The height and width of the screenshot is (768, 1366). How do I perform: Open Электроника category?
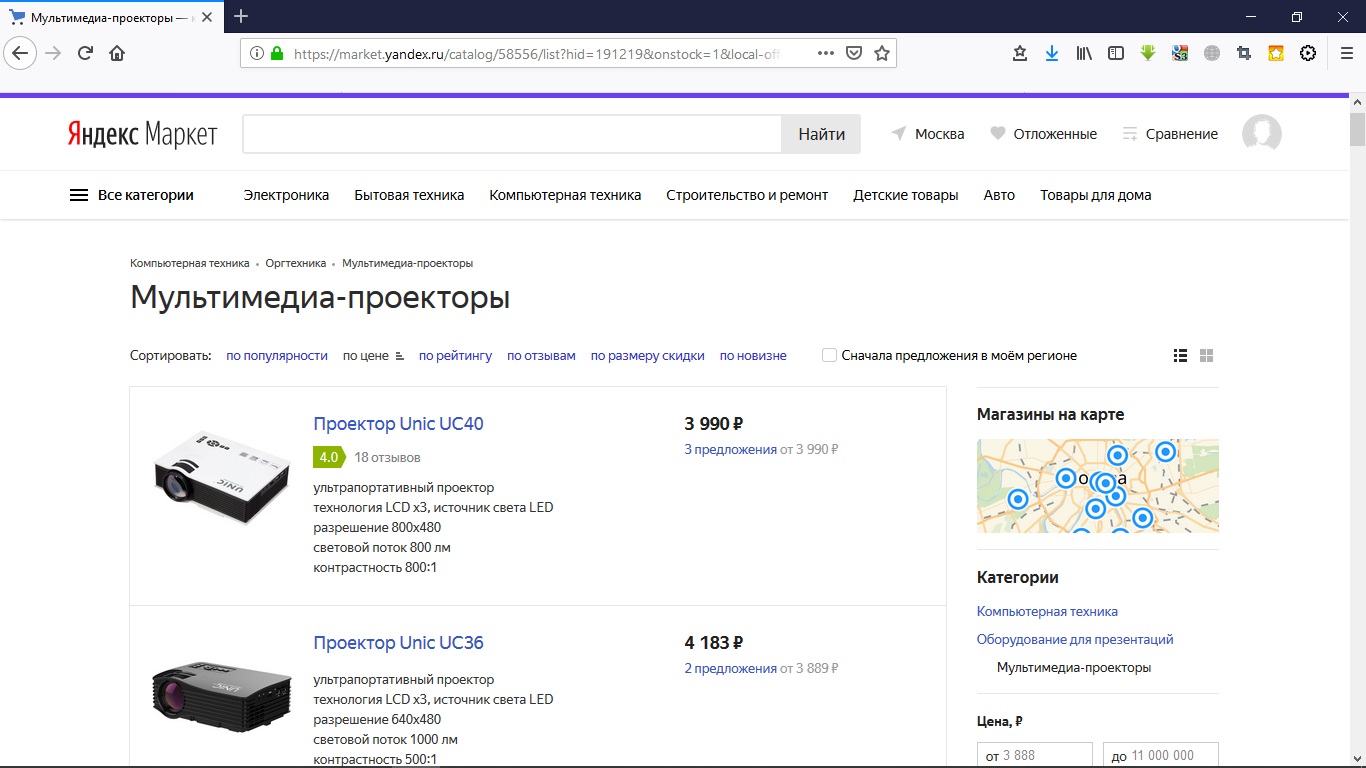tap(286, 195)
